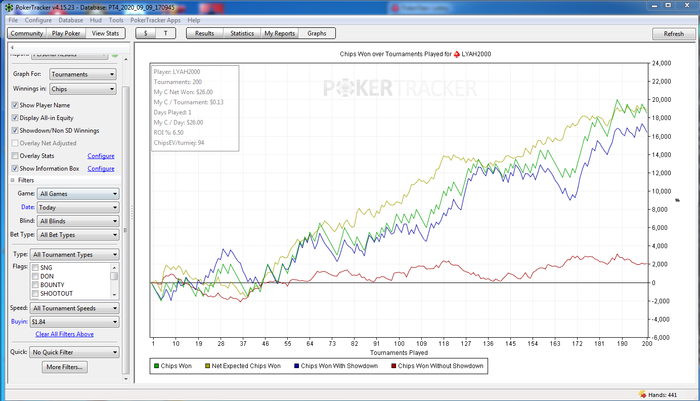Uncheck Show Player Name
This screenshot has height=401, width=700.
pyautogui.click(x=15, y=105)
